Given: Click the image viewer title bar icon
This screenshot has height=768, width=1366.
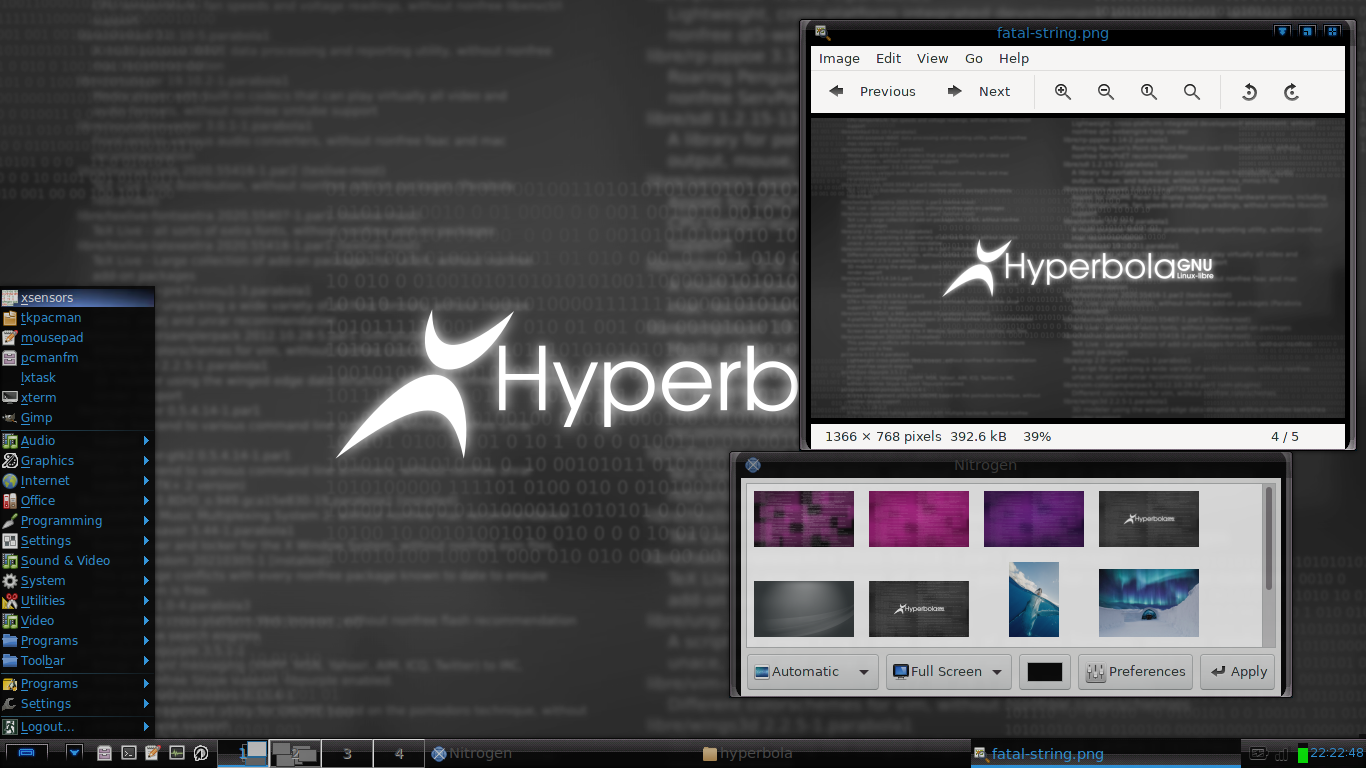Looking at the screenshot, I should 822,33.
